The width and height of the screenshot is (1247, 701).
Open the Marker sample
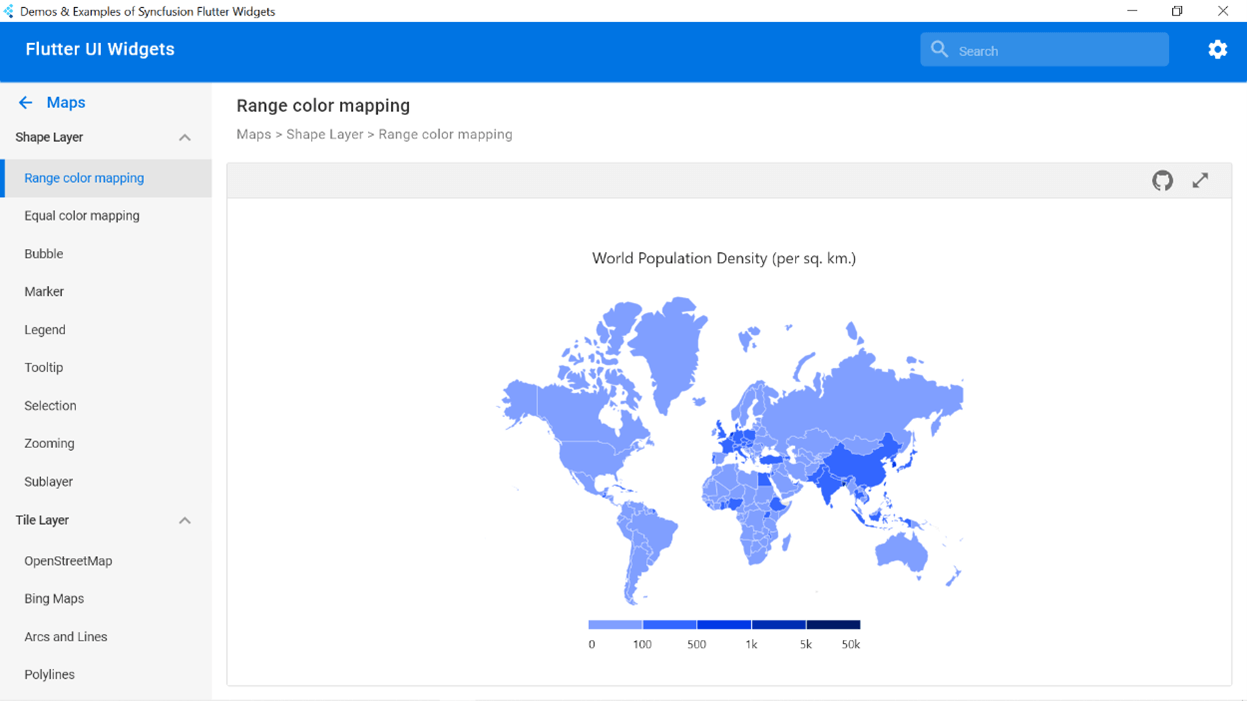[x=44, y=292]
